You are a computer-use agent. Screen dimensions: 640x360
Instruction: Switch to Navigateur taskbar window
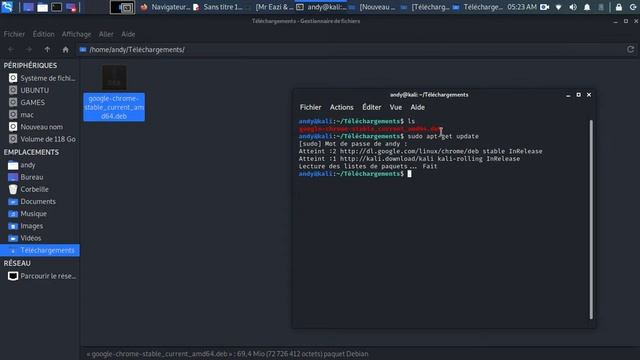(x=165, y=7)
